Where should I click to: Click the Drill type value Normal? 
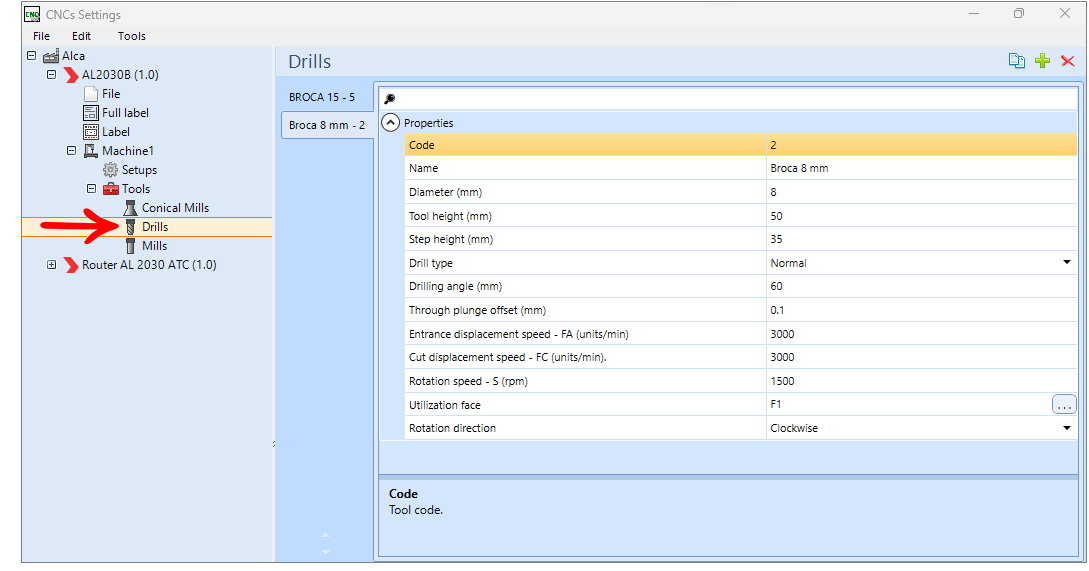click(788, 263)
